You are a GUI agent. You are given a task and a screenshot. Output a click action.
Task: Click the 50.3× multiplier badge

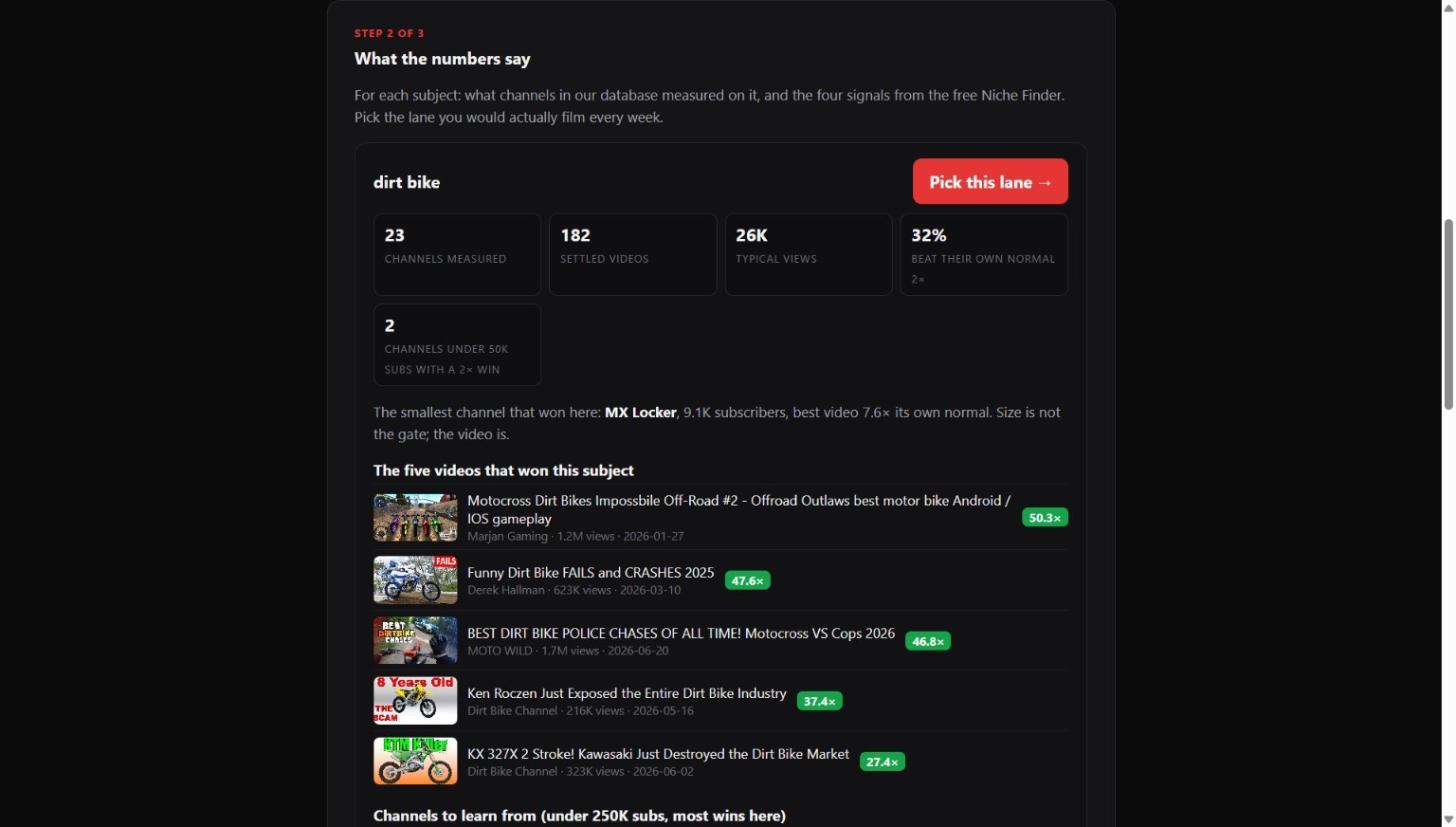click(x=1045, y=517)
